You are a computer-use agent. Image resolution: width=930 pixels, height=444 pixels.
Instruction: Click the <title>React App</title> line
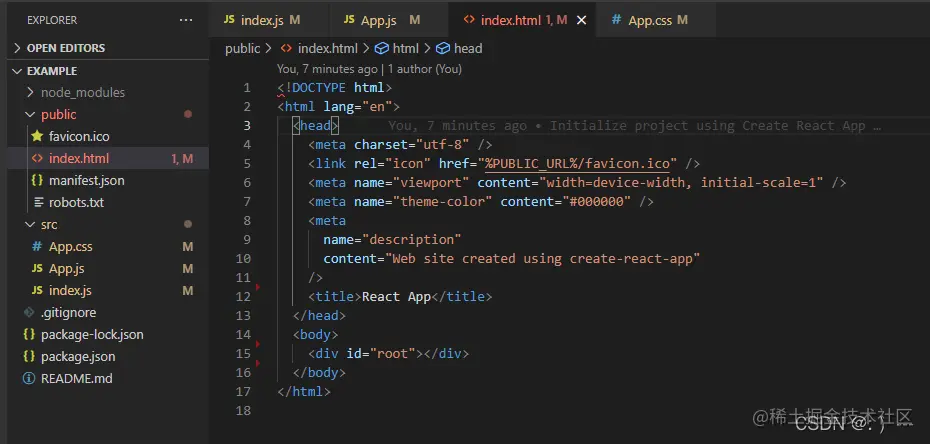[400, 296]
